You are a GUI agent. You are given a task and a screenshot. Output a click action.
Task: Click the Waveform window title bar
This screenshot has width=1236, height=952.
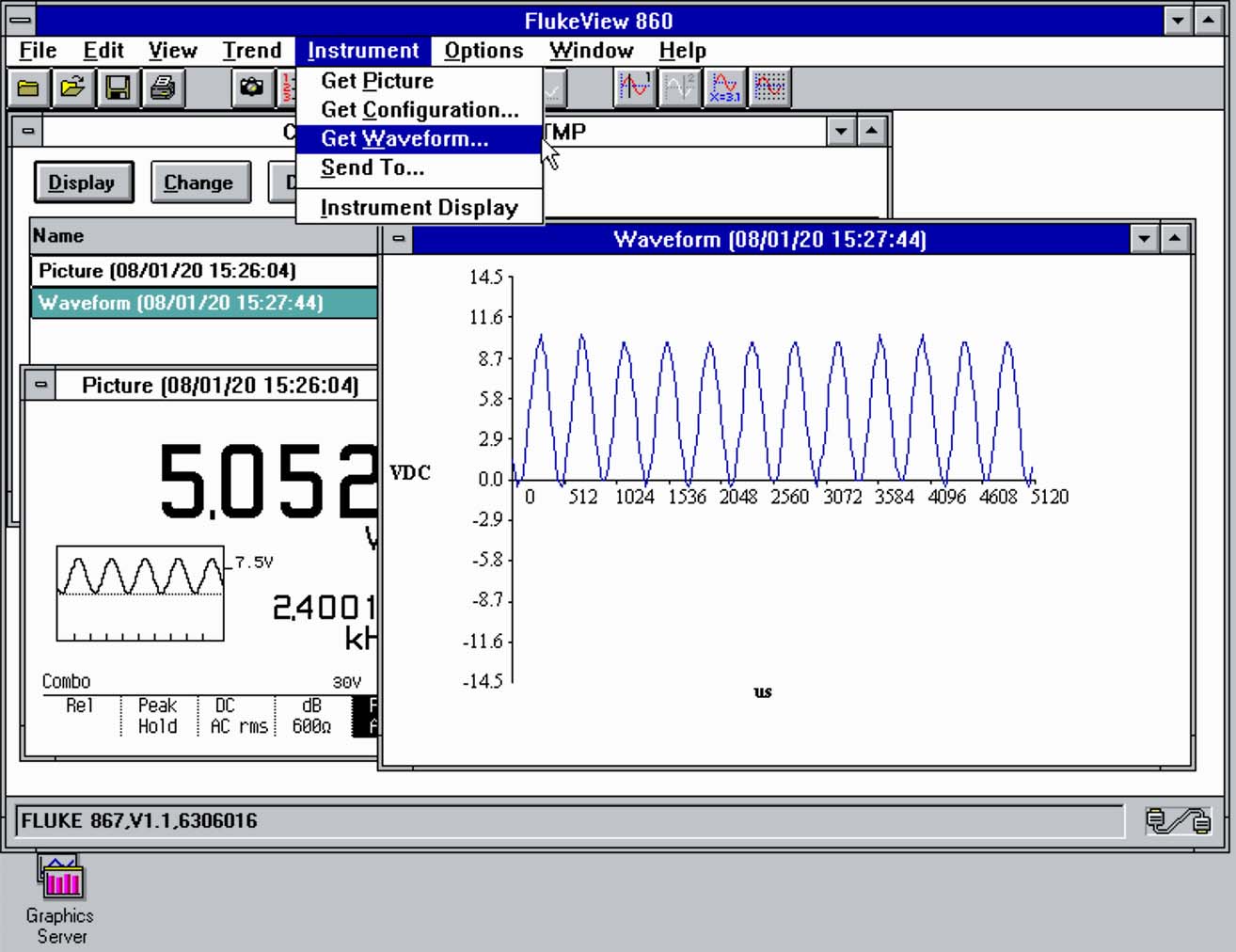770,239
